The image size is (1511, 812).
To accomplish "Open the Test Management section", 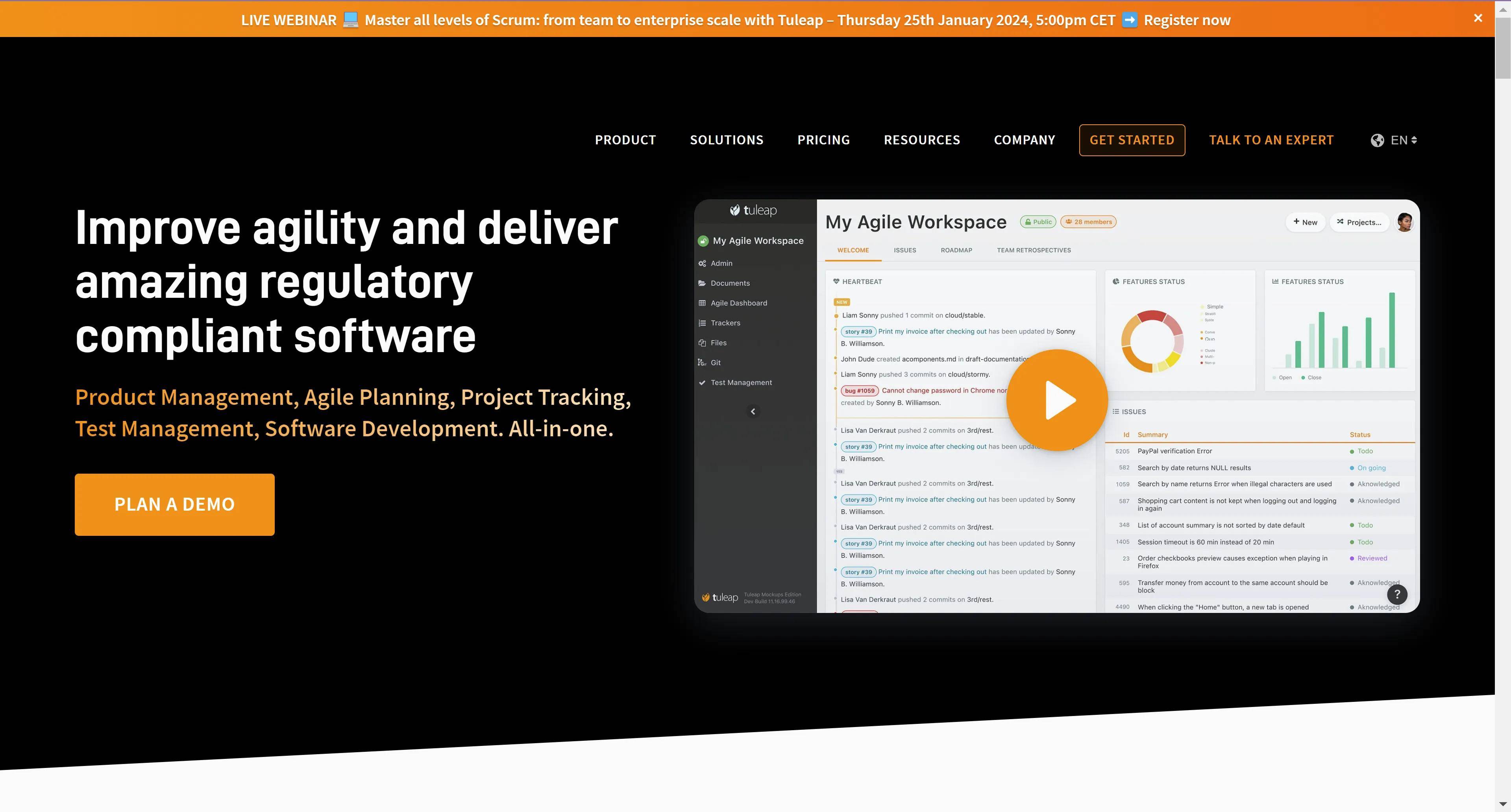I will 741,382.
